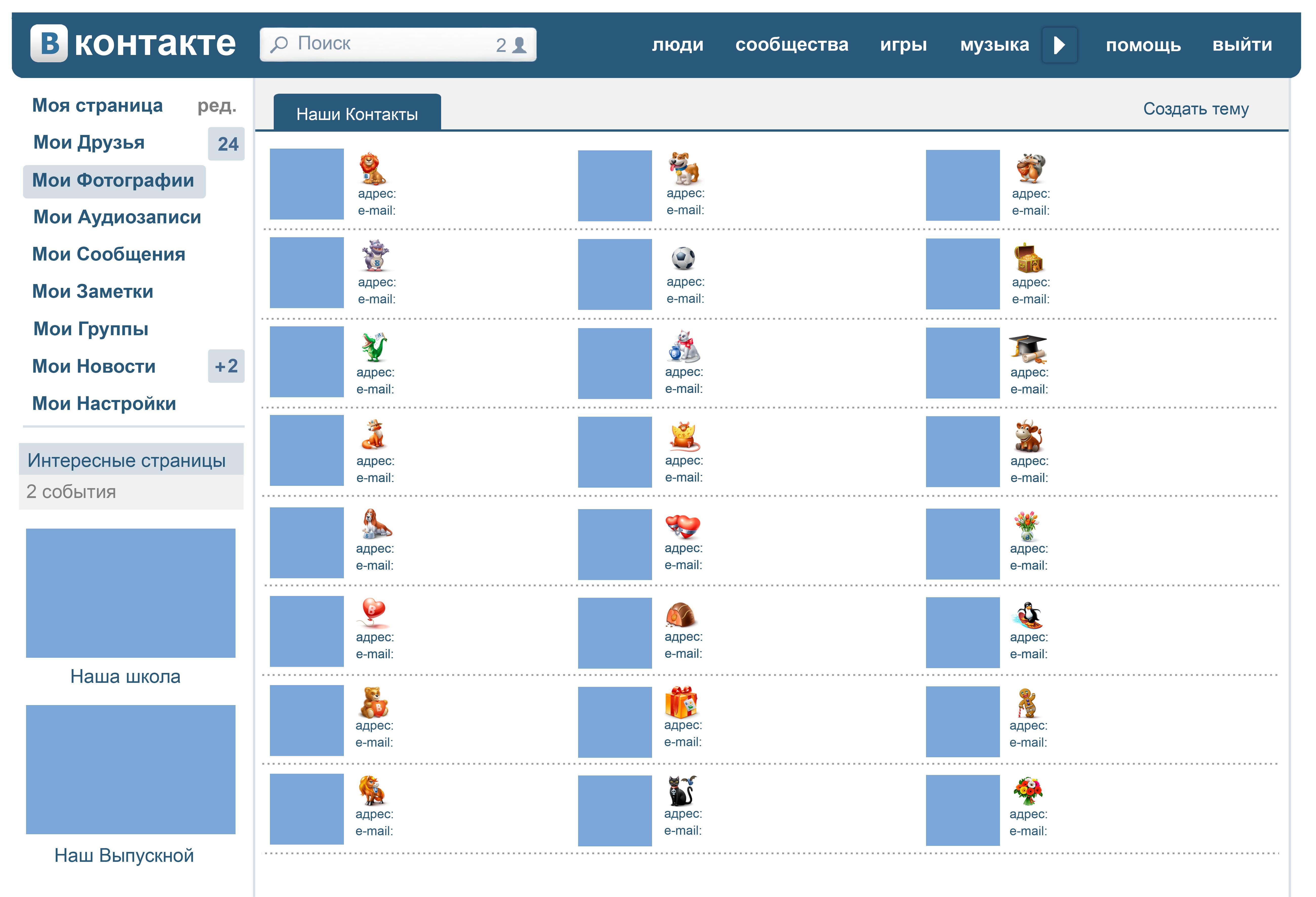Open Мои Аудиозаписи in sidebar

coord(117,217)
